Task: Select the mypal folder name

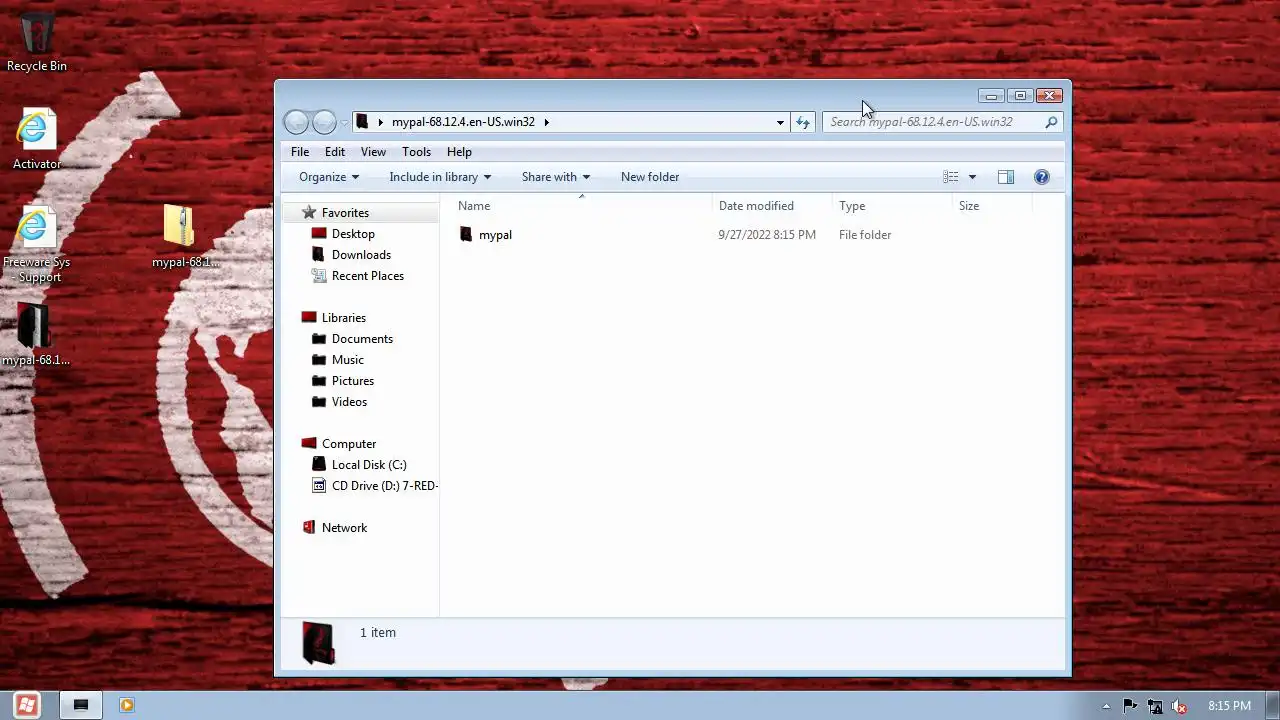Action: tap(495, 235)
